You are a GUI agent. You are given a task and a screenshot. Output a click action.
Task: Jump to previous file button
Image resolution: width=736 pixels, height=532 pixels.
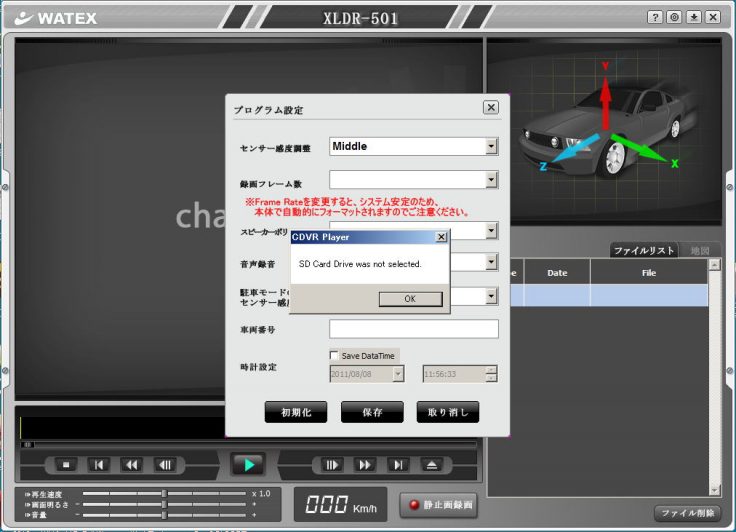click(99, 465)
